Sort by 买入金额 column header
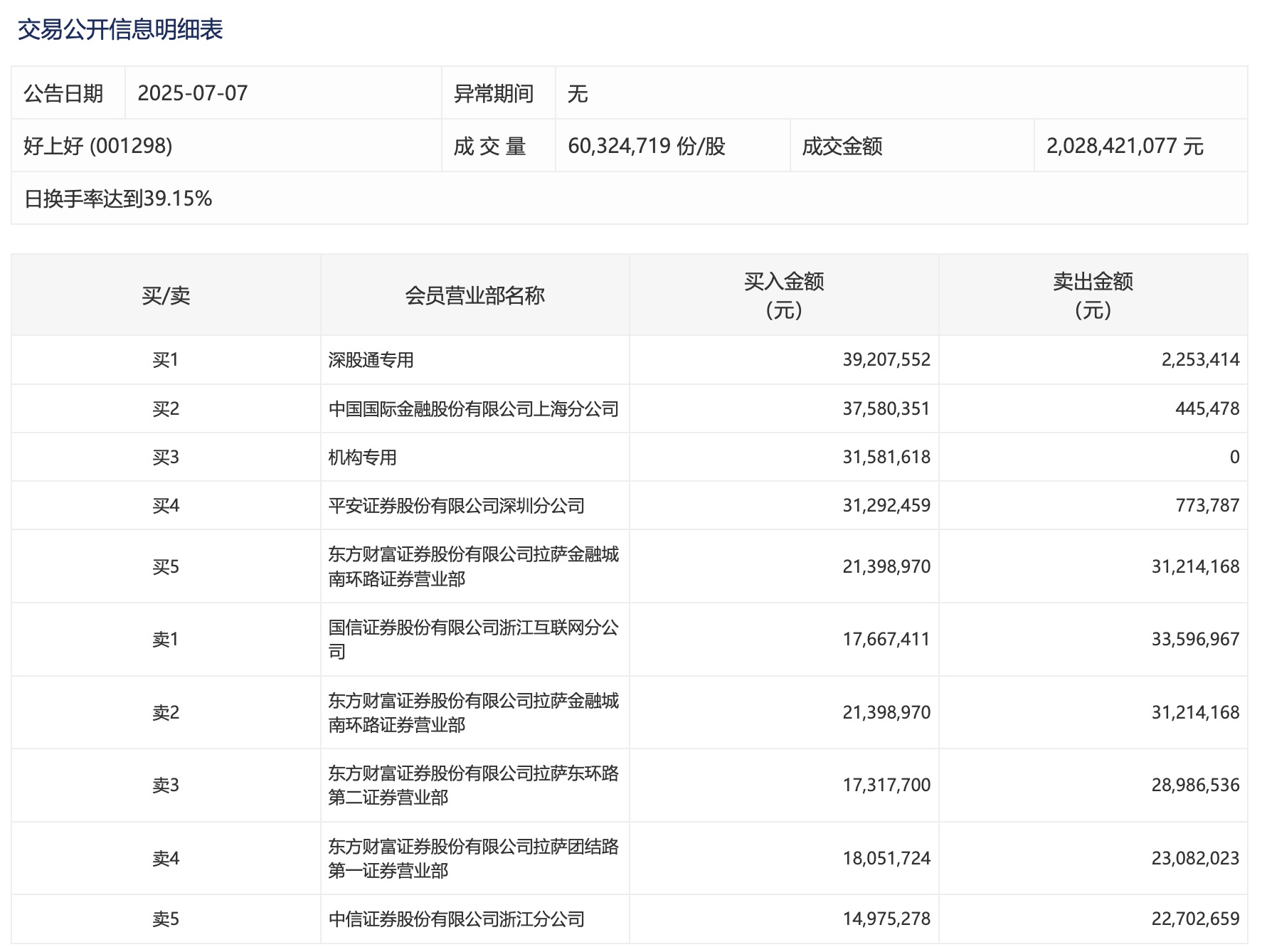1262x952 pixels. click(783, 295)
